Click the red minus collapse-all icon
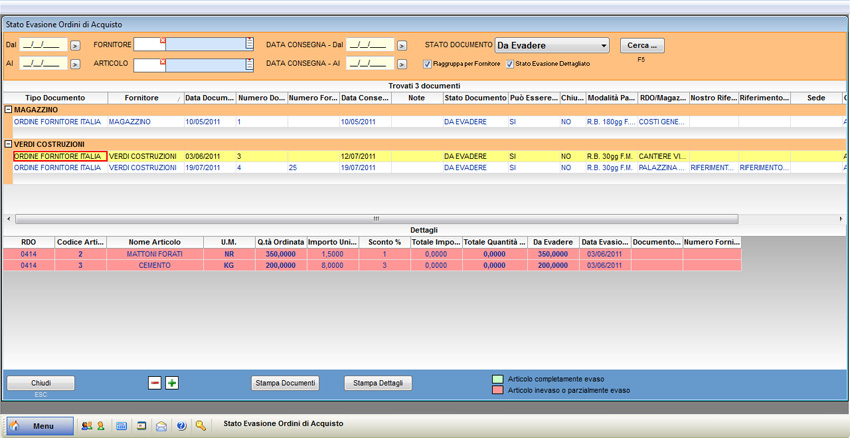Viewport: 850px width, 438px height. (x=154, y=383)
